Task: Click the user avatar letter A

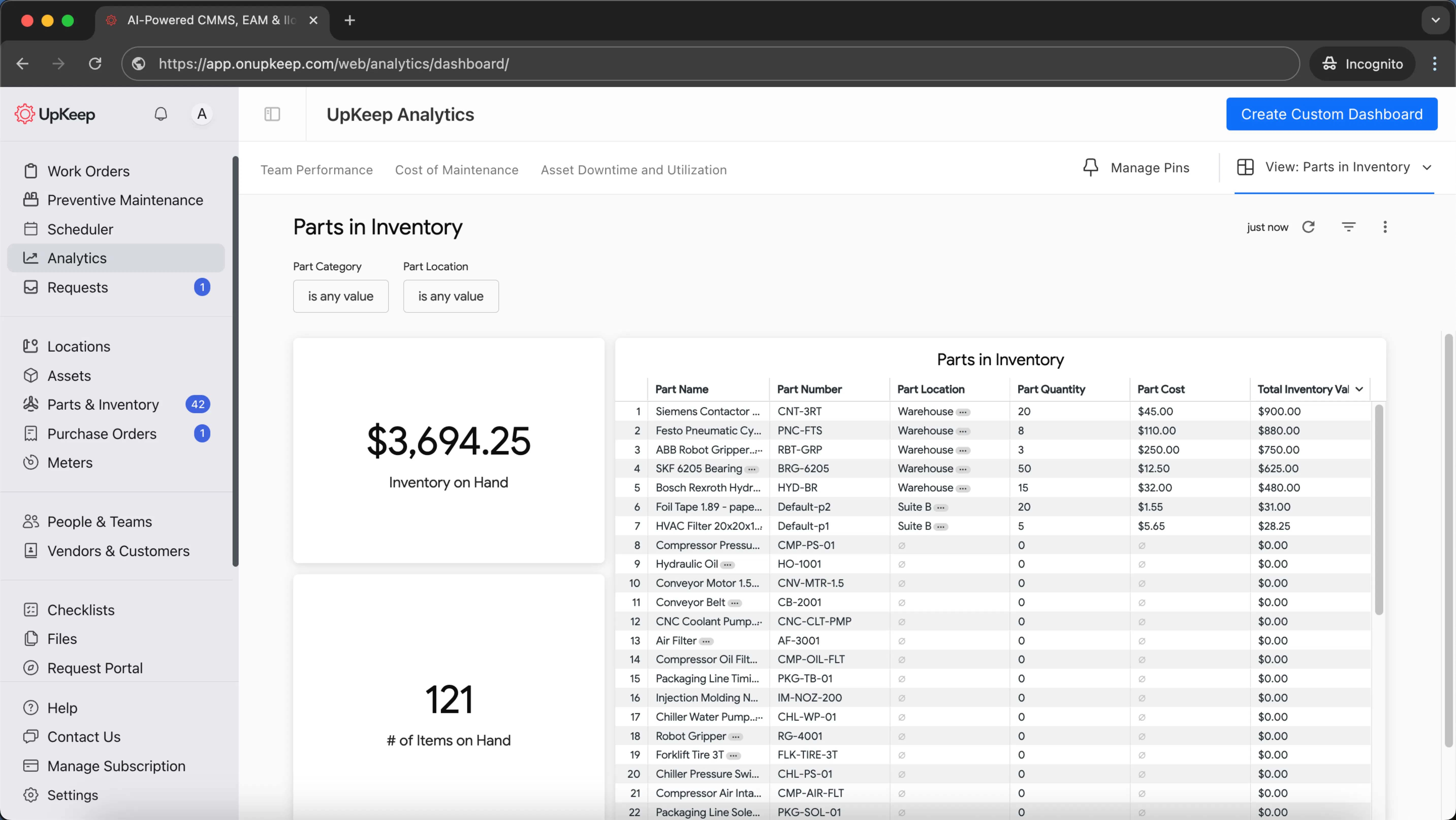Action: tap(202, 114)
